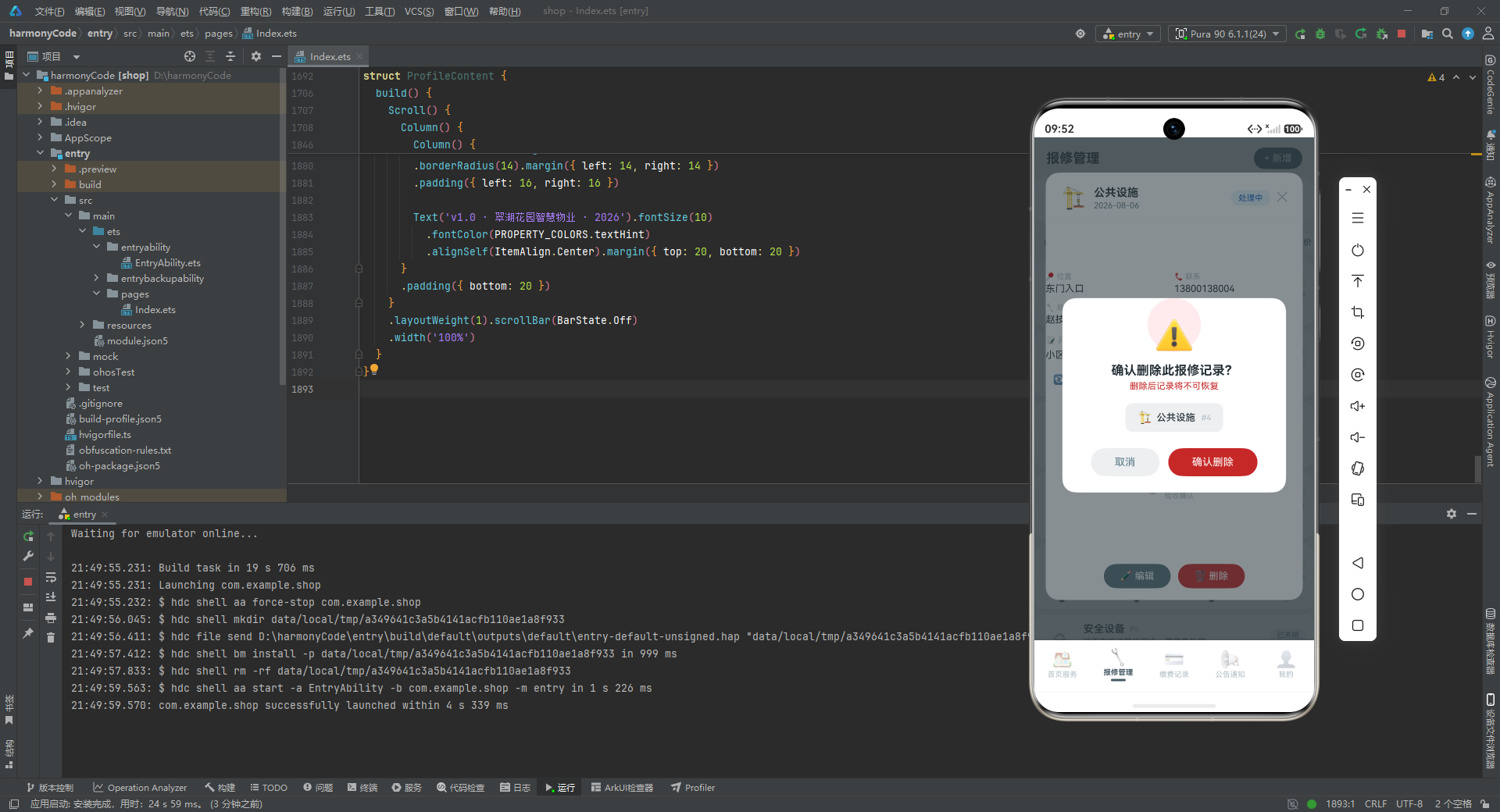Click the locate target icon in project panel
Screen dimensions: 1500x812
[x=190, y=56]
